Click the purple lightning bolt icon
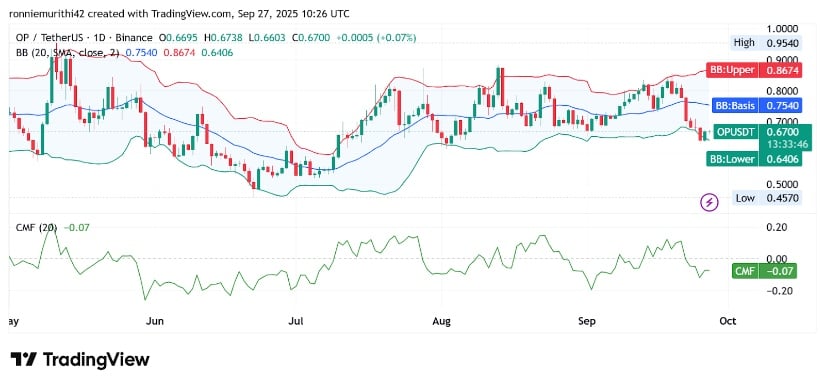Screen dimensions: 825x386 coord(710,202)
